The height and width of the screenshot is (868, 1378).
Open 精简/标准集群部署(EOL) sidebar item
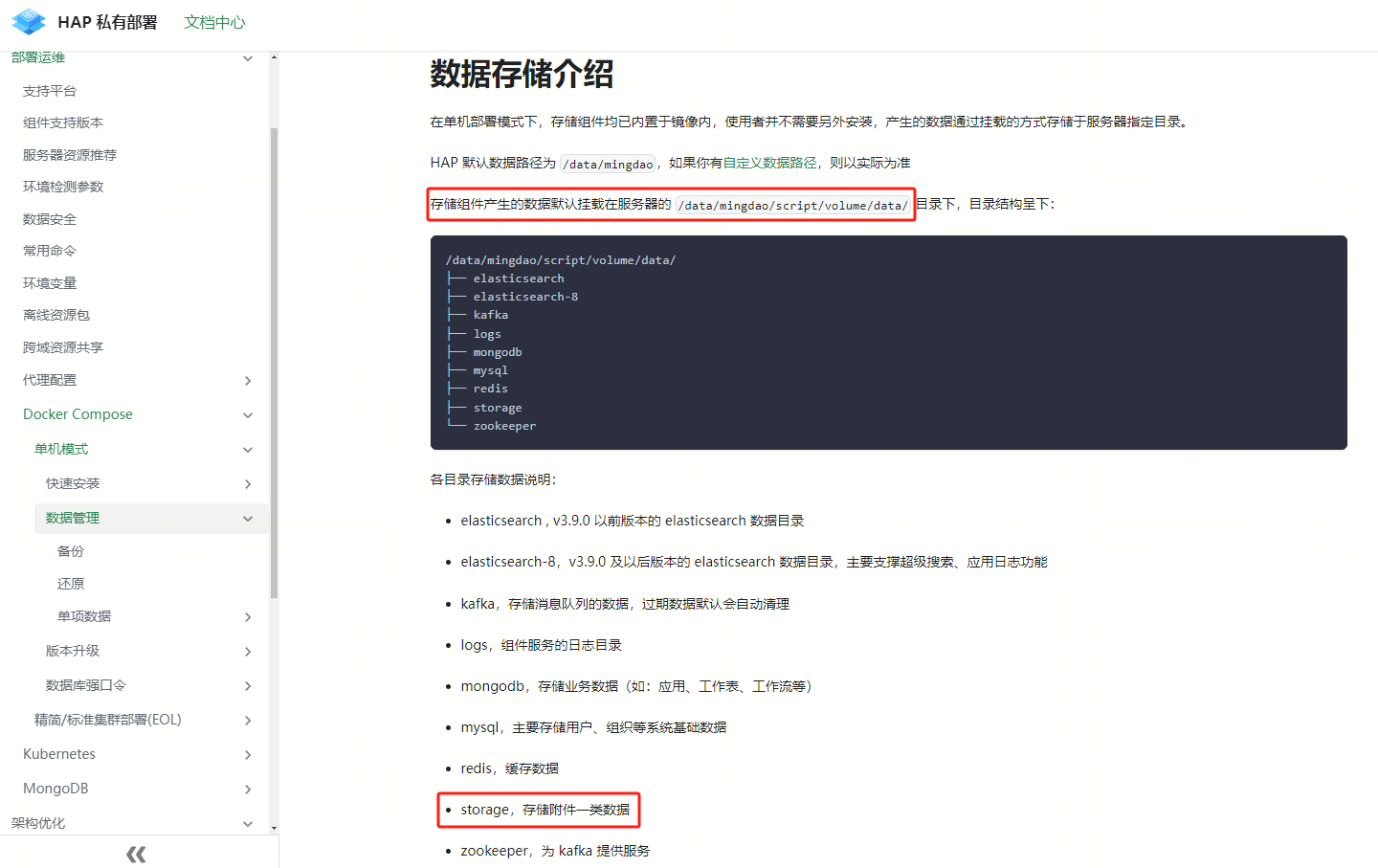[x=108, y=720]
